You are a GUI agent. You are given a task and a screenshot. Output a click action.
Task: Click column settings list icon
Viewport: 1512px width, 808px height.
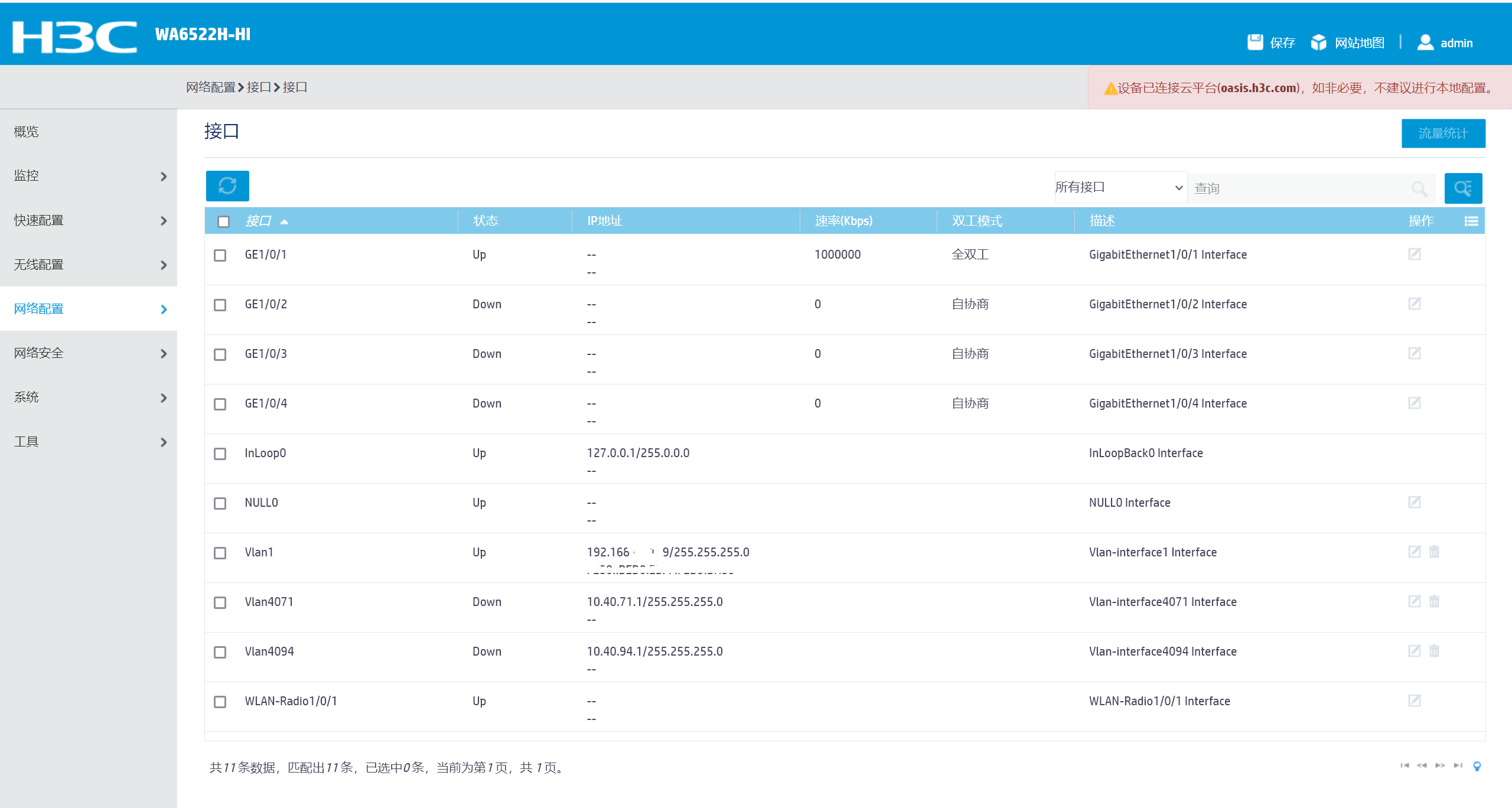point(1471,221)
